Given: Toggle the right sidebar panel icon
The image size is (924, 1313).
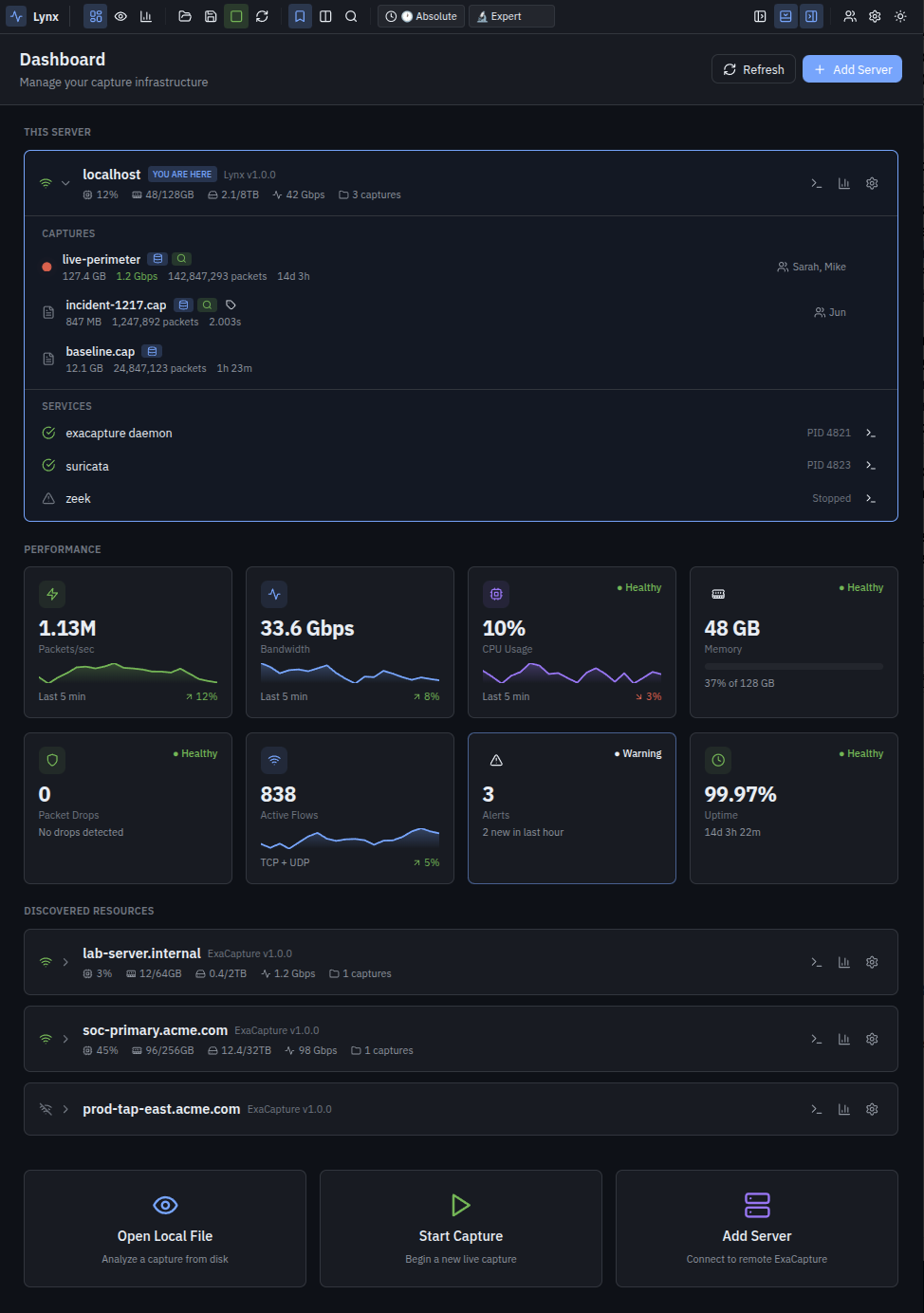Looking at the screenshot, I should pos(811,16).
